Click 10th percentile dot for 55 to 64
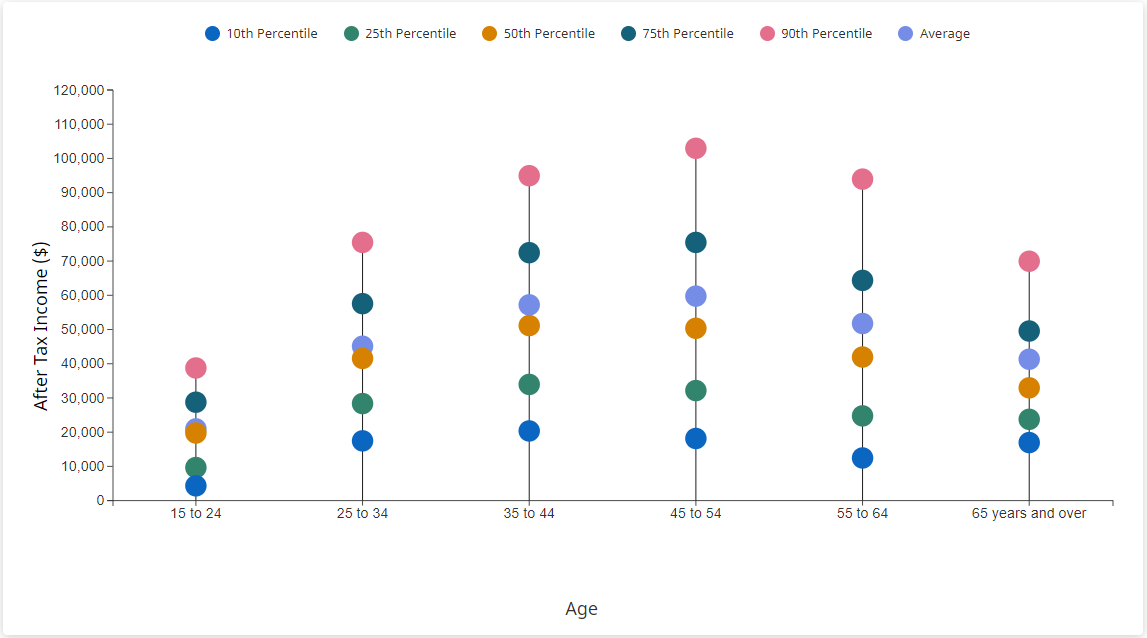This screenshot has width=1147, height=638. (x=862, y=458)
